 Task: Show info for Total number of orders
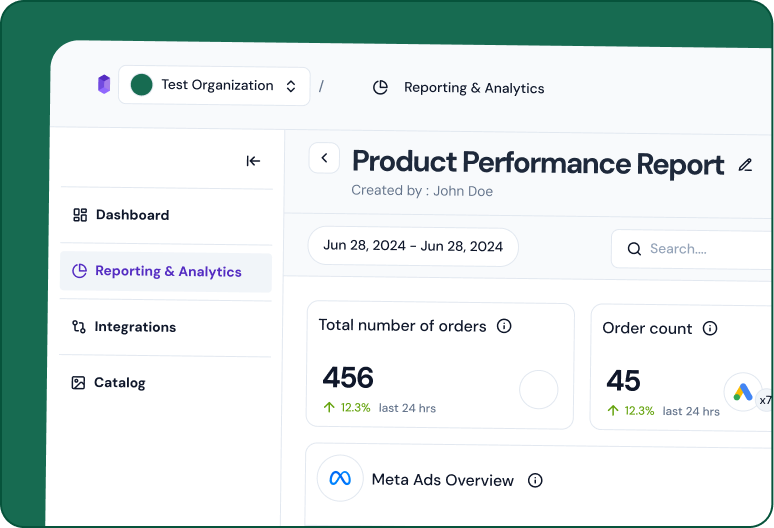[504, 326]
